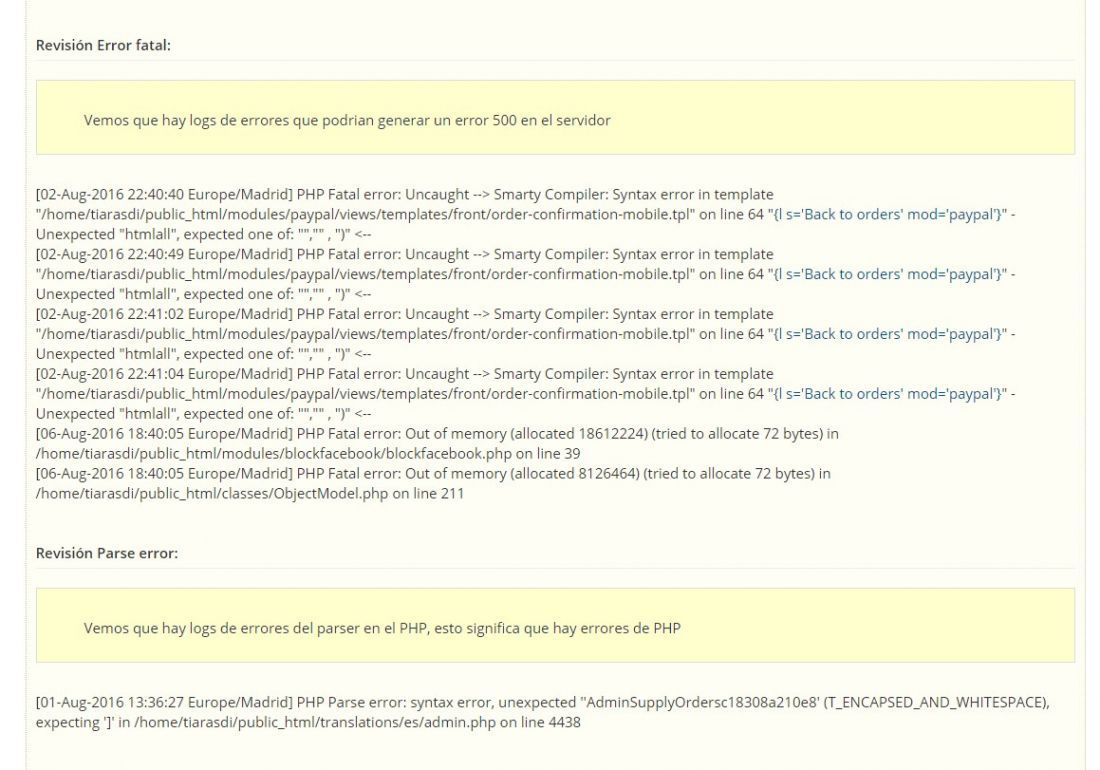Click the 'Revisión Error fatal:' heading

click(x=103, y=46)
